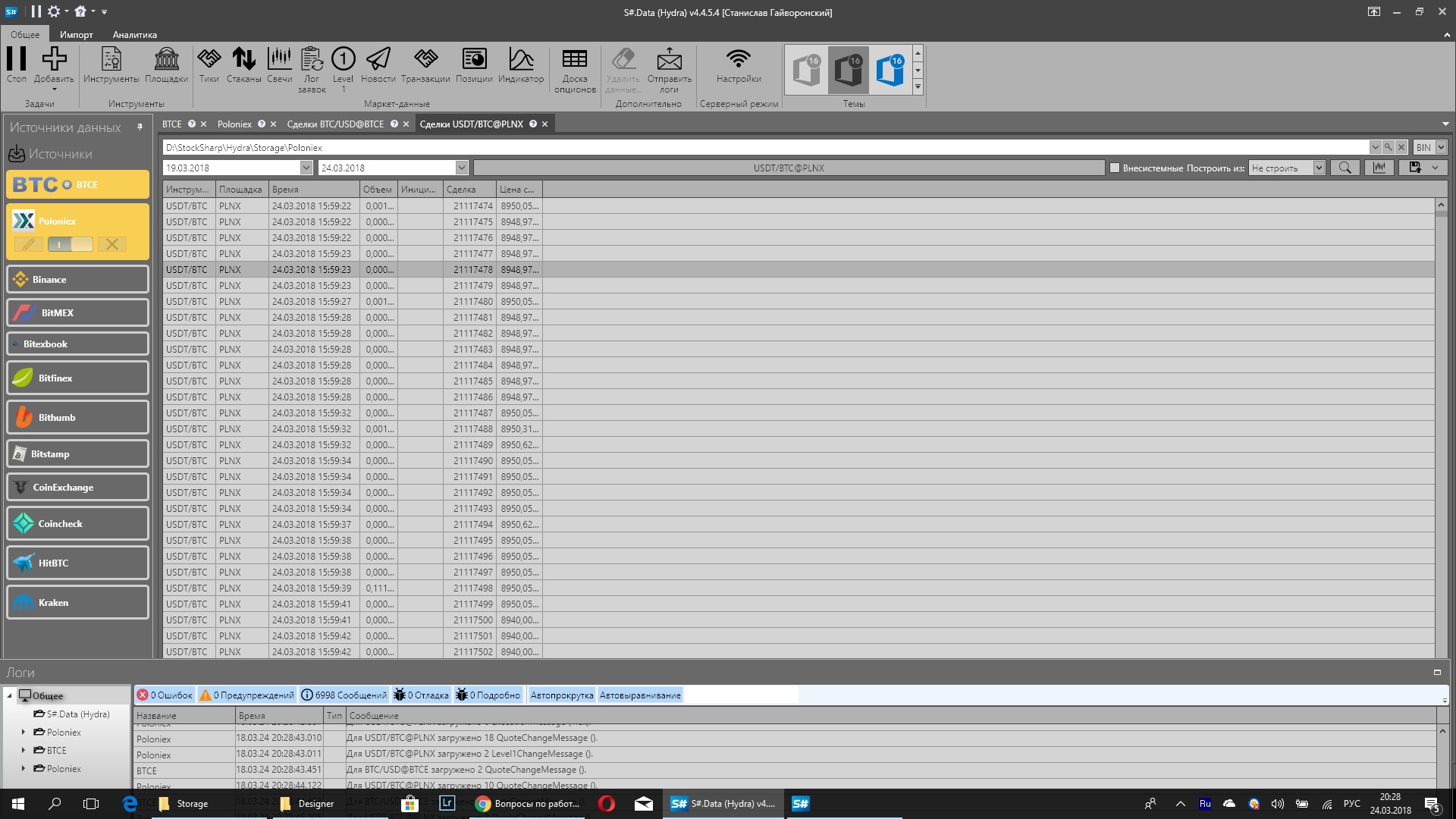The image size is (1456, 819).
Task: Toggle Автовыравнивание in logs
Action: (640, 695)
